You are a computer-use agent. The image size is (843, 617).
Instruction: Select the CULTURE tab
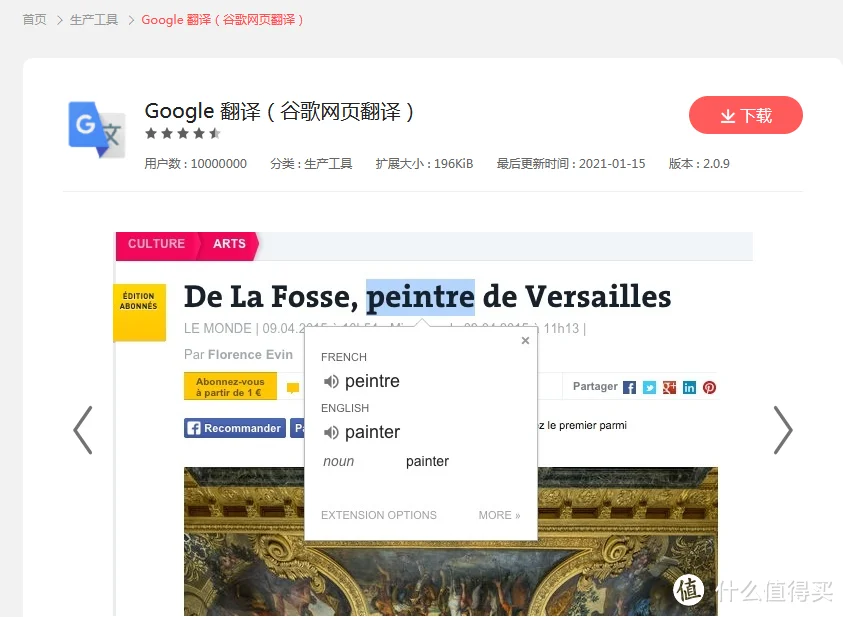click(156, 243)
